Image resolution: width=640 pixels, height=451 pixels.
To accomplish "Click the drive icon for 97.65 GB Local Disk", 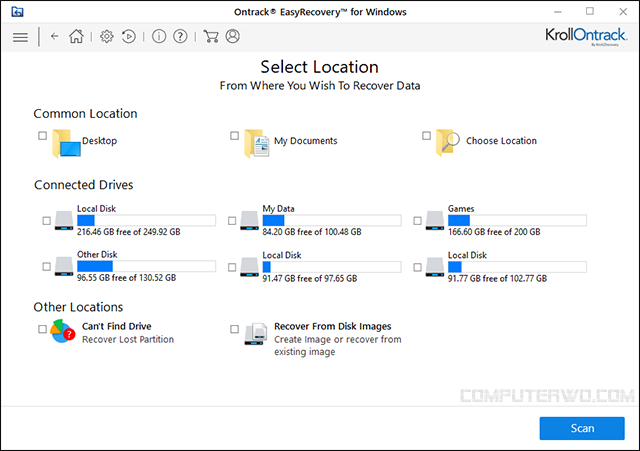I will click(x=249, y=267).
